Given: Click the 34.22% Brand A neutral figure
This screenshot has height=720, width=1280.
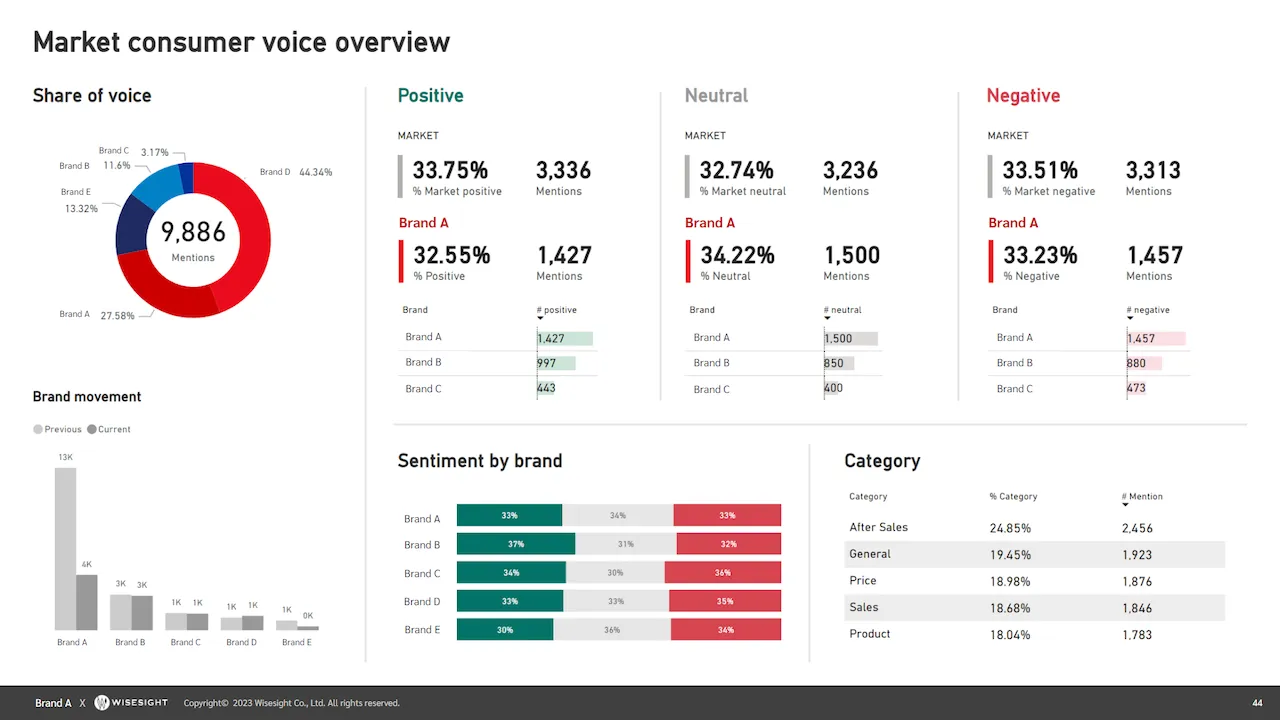Looking at the screenshot, I should 738,255.
